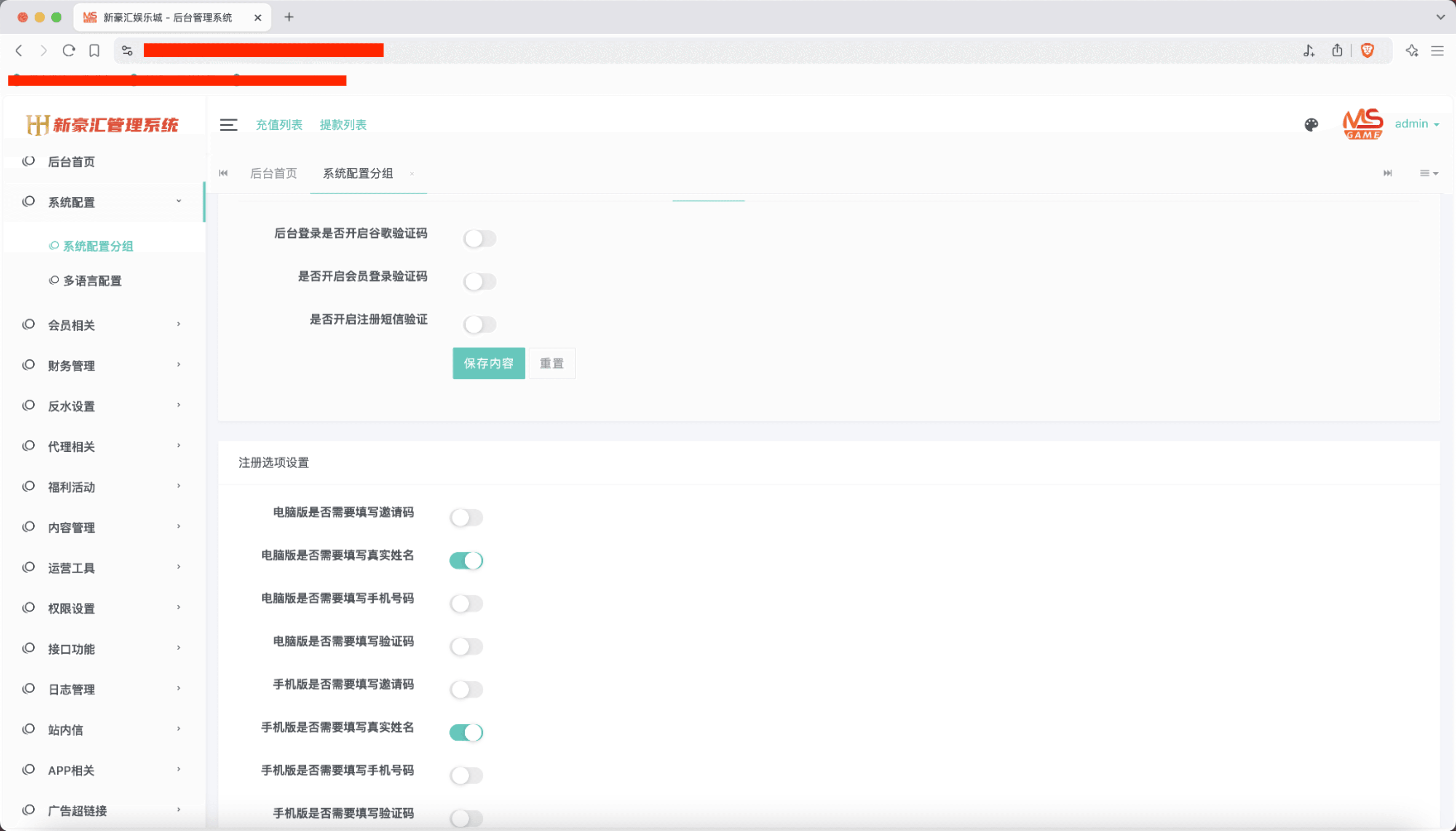
Task: Switch to the 后台首页 tab
Action: pyautogui.click(x=273, y=174)
